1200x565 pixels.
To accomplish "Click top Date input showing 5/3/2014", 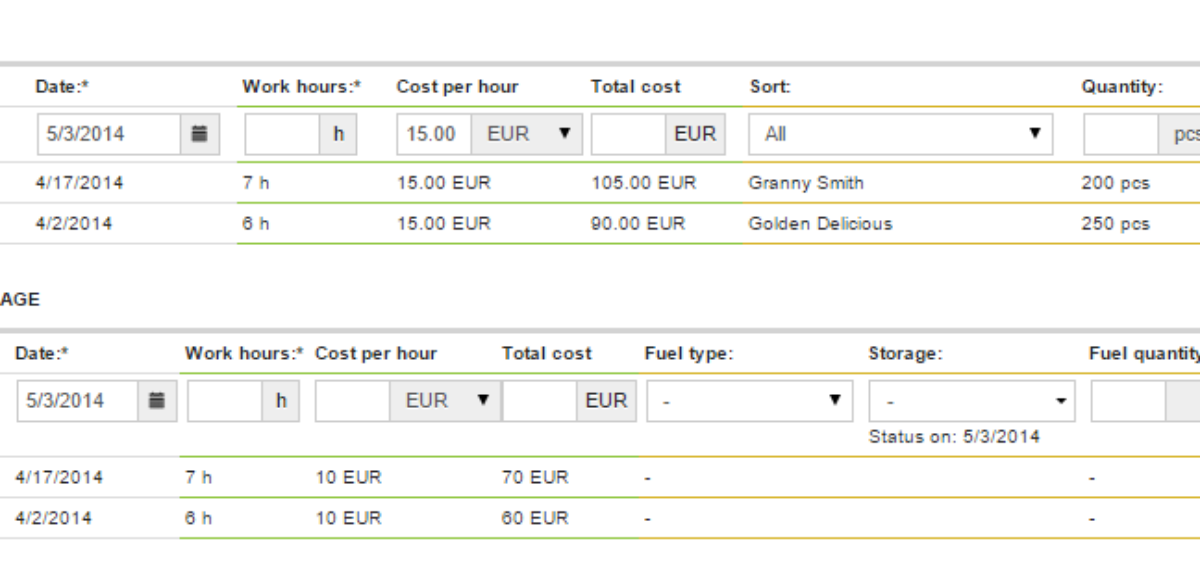I will pos(109,134).
